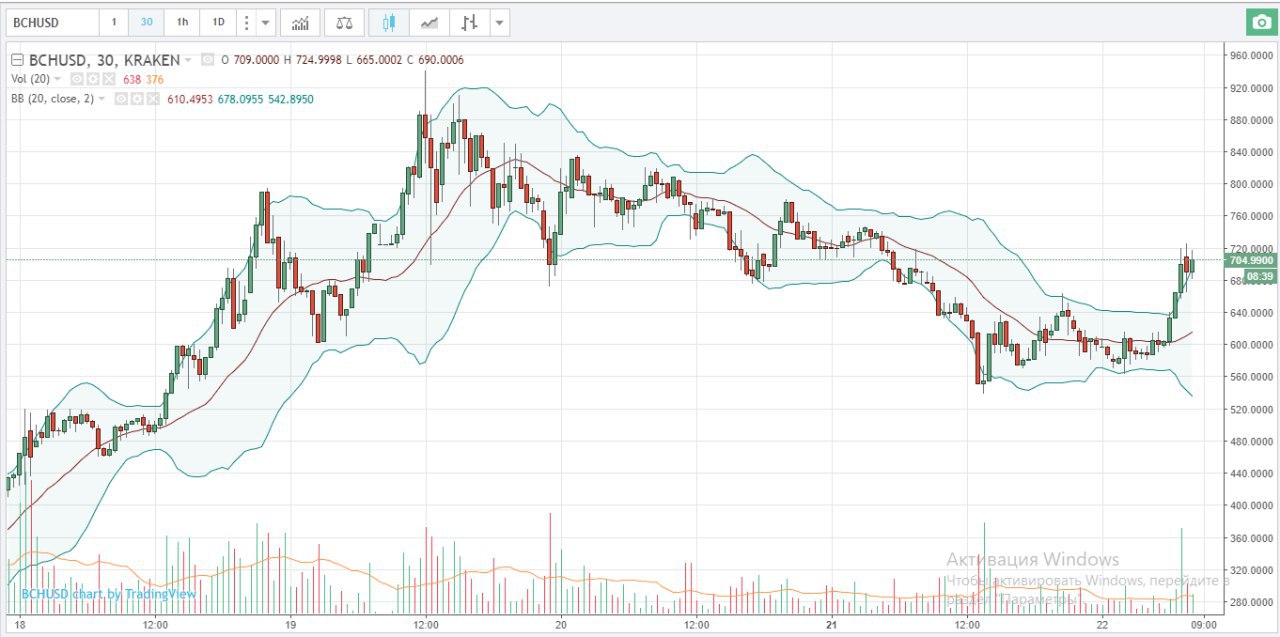Click date label 19 on time axis
1280x637 pixels.
click(x=289, y=624)
